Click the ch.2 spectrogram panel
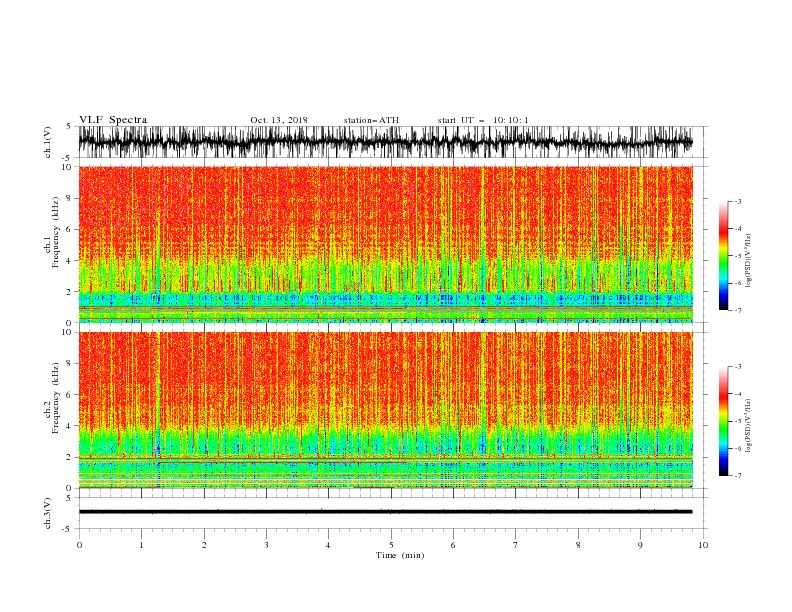 coord(385,410)
